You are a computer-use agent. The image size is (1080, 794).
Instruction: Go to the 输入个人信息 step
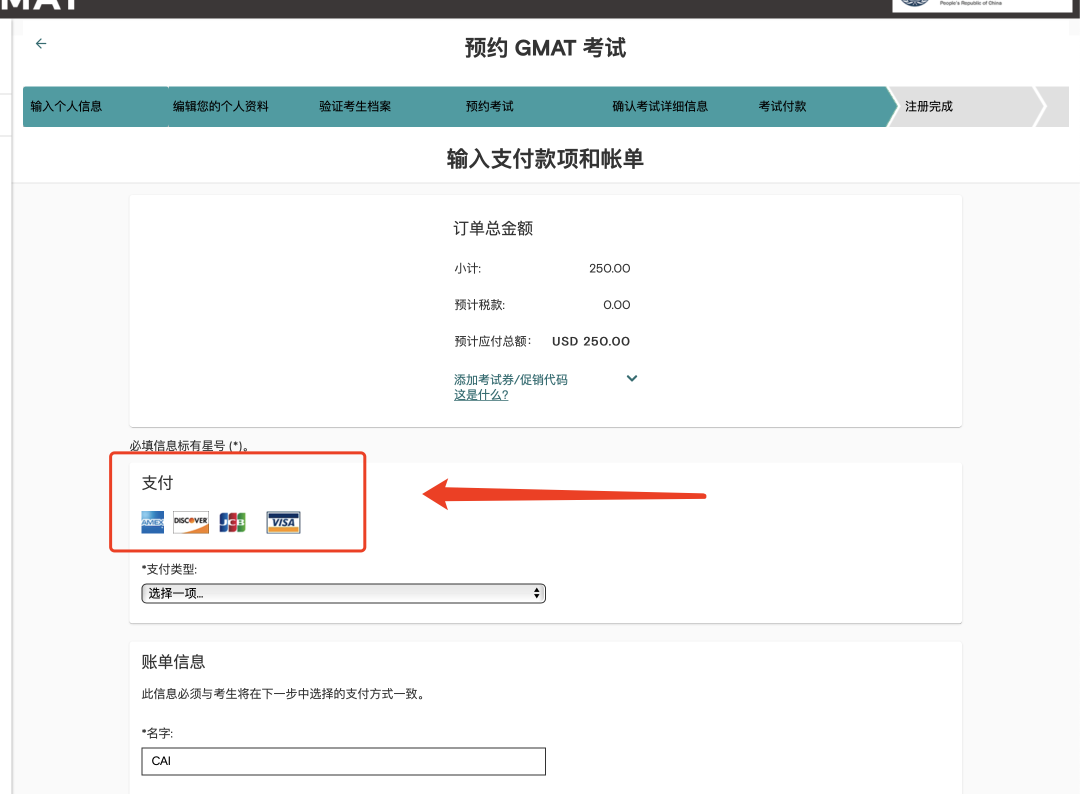click(x=66, y=106)
